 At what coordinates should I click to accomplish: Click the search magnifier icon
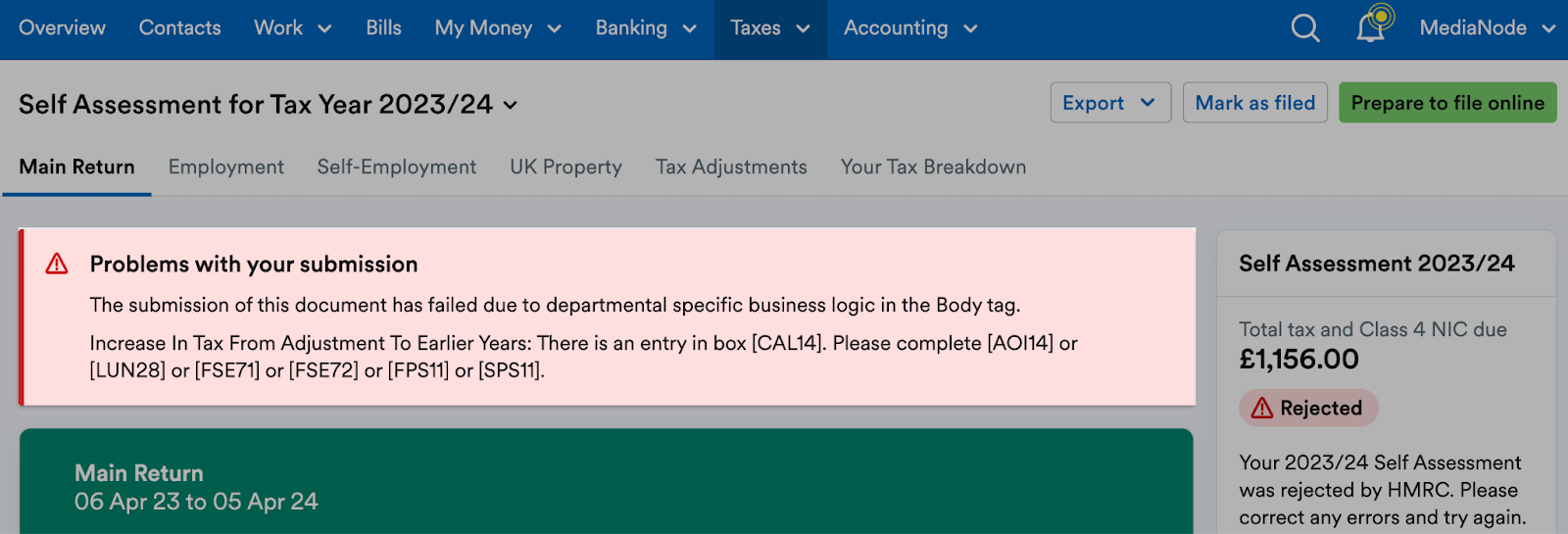(x=1304, y=28)
